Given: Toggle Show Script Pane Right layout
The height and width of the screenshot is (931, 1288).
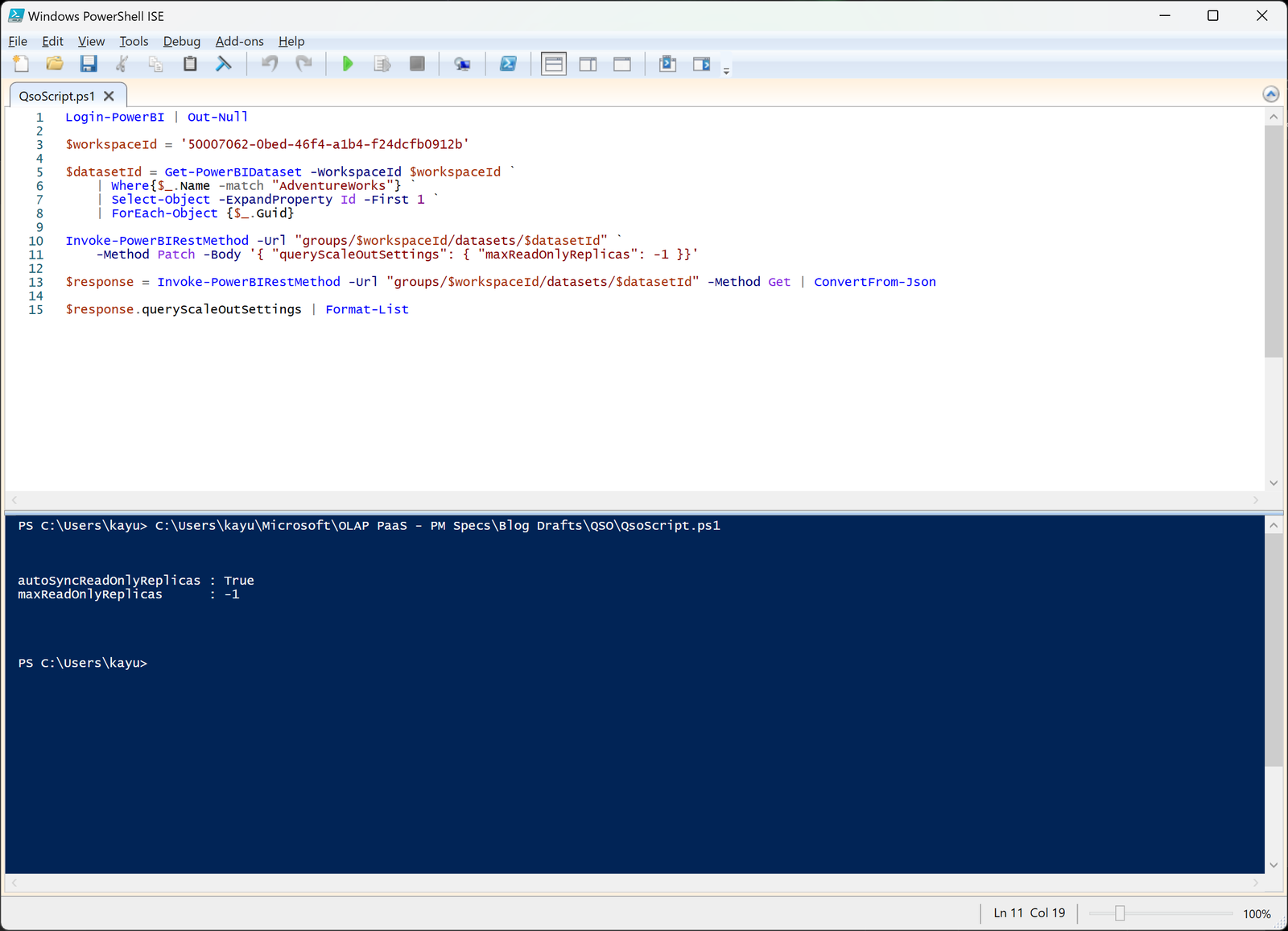Looking at the screenshot, I should point(588,64).
